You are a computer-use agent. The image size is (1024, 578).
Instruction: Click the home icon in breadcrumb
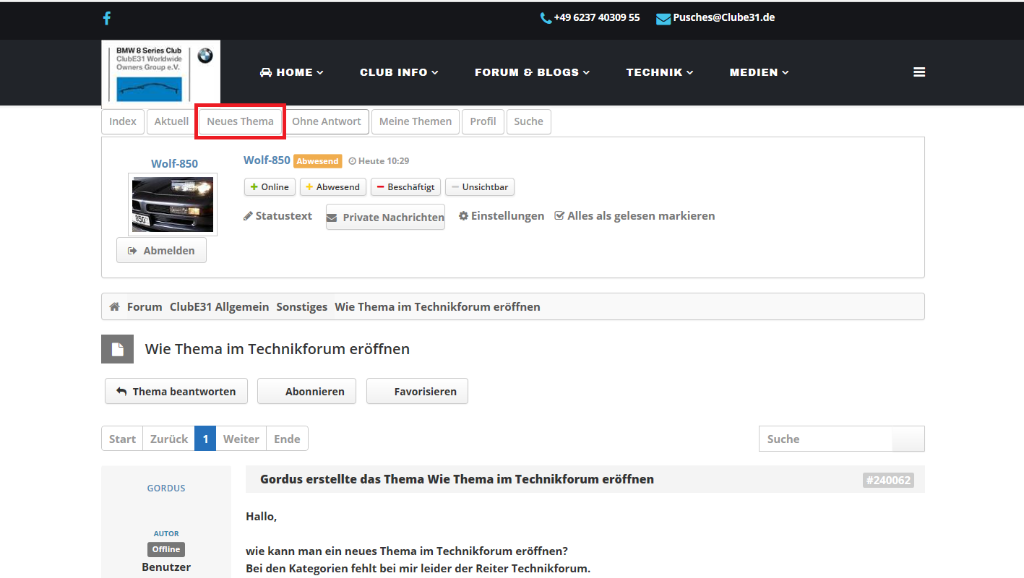click(x=115, y=307)
